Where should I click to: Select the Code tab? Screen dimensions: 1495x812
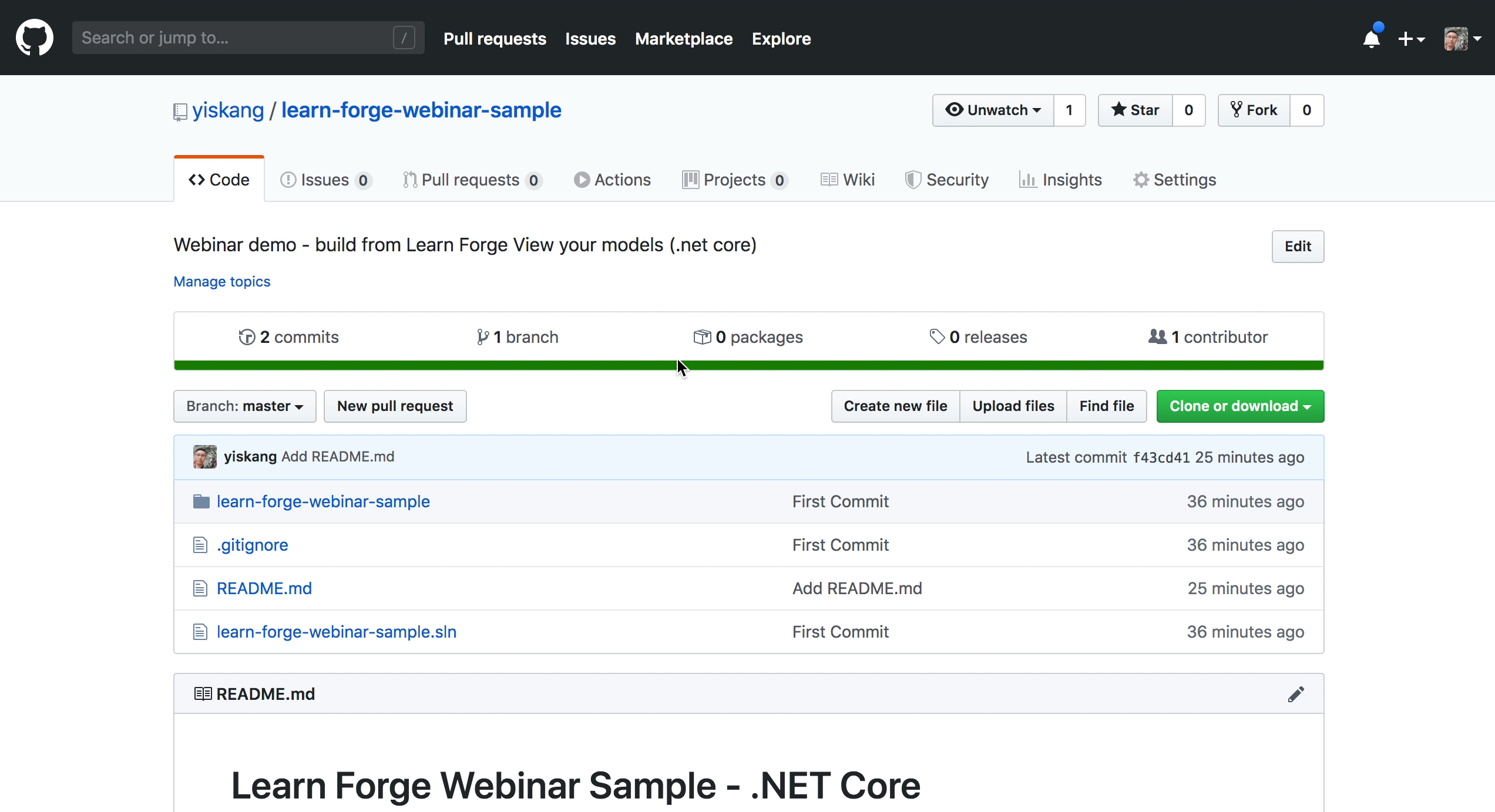pyautogui.click(x=219, y=180)
